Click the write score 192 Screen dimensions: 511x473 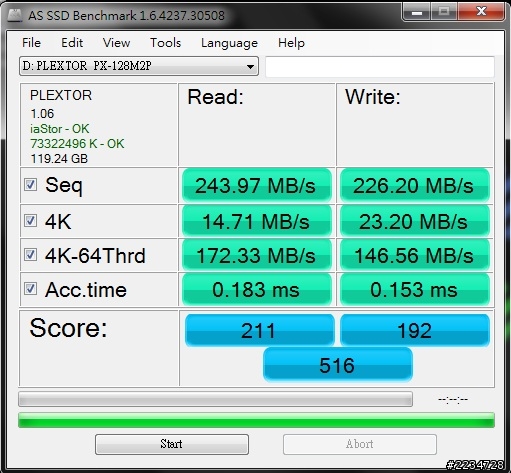pyautogui.click(x=415, y=330)
